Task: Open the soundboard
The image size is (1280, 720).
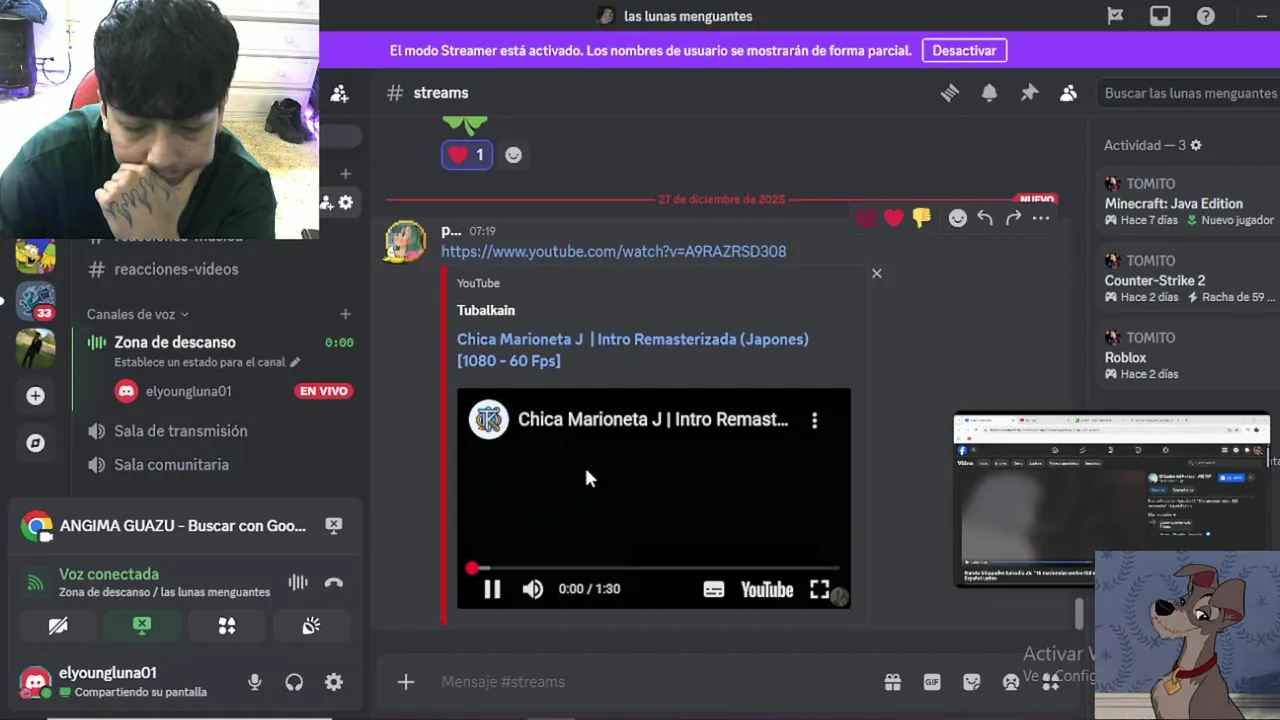Action: coord(311,626)
